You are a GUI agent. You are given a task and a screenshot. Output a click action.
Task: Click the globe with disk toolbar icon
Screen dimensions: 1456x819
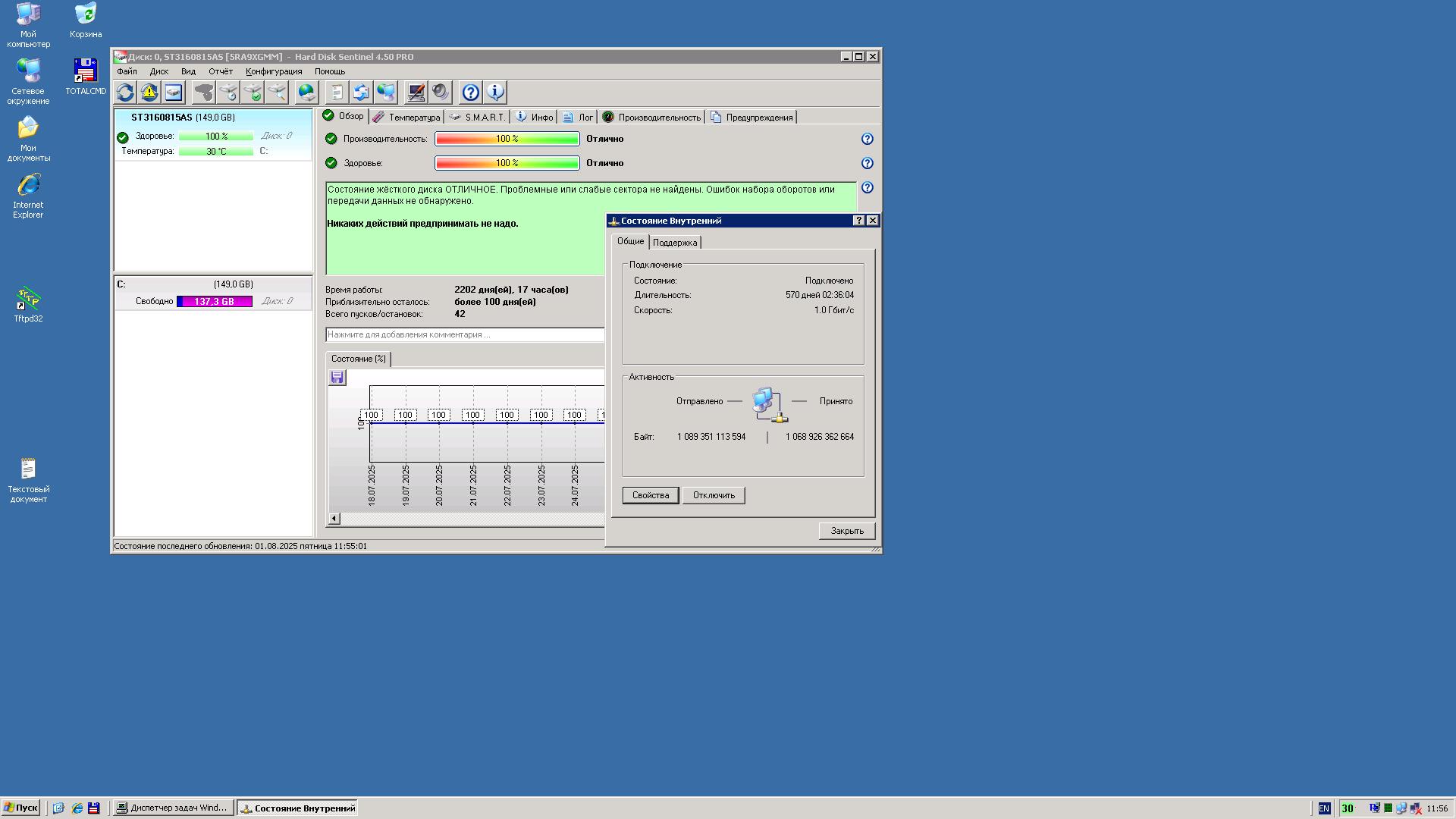(306, 93)
